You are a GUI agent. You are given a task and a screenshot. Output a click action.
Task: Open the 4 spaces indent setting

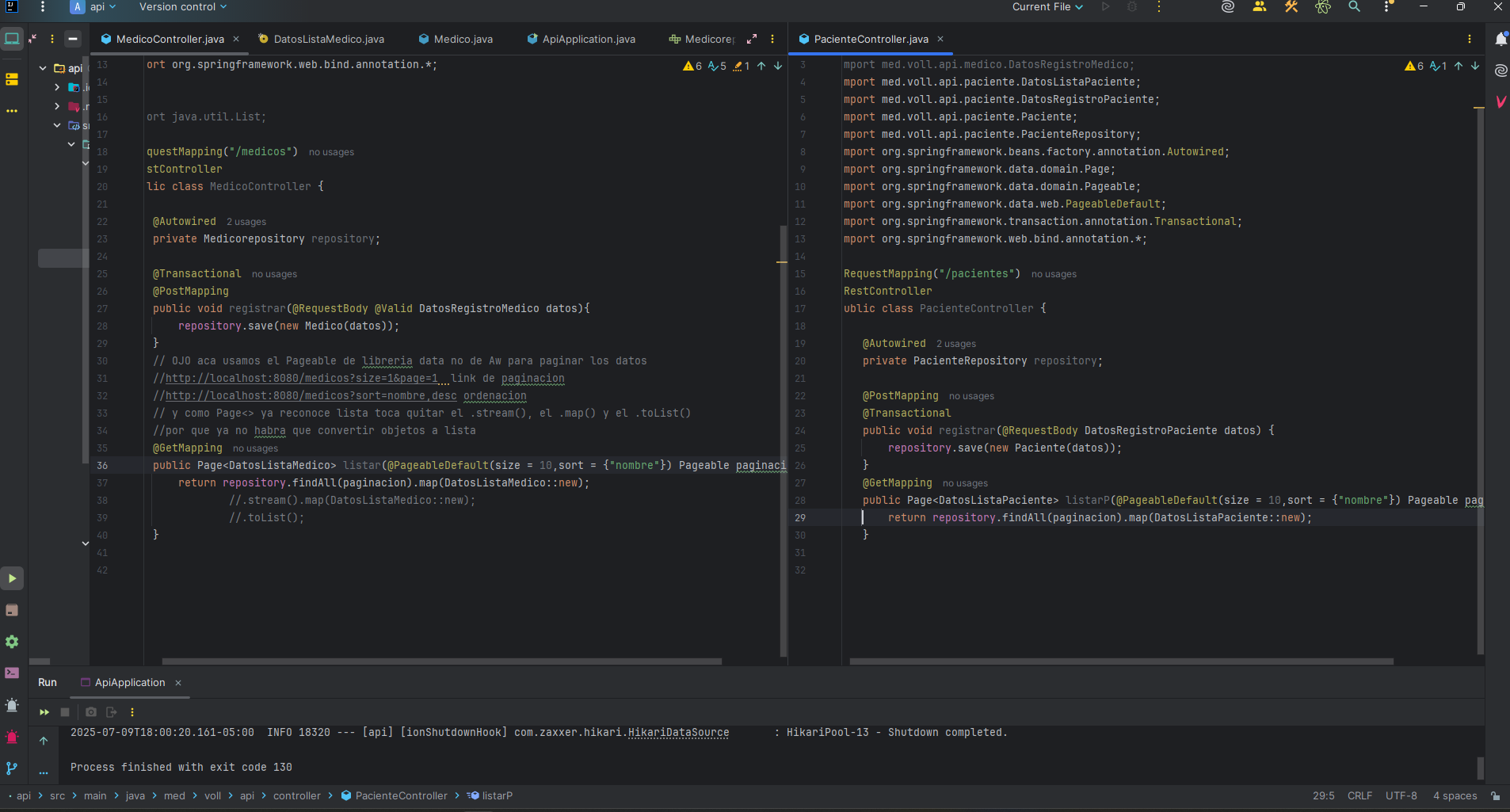click(x=1455, y=796)
